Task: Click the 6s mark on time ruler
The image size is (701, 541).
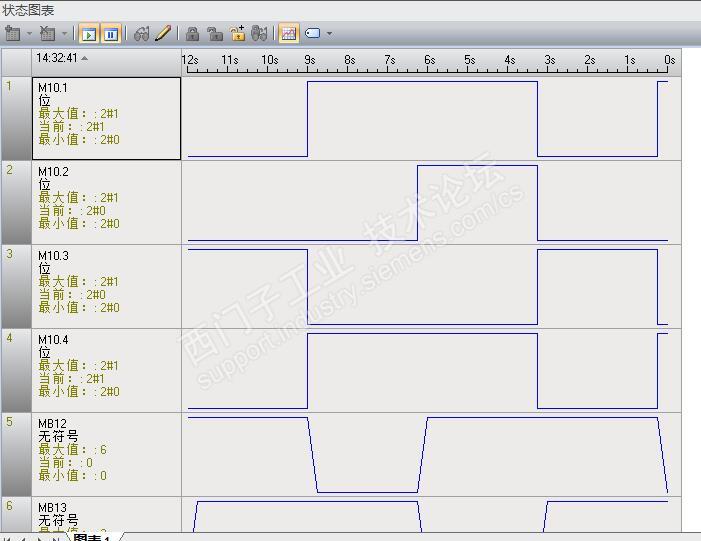Action: pyautogui.click(x=429, y=60)
